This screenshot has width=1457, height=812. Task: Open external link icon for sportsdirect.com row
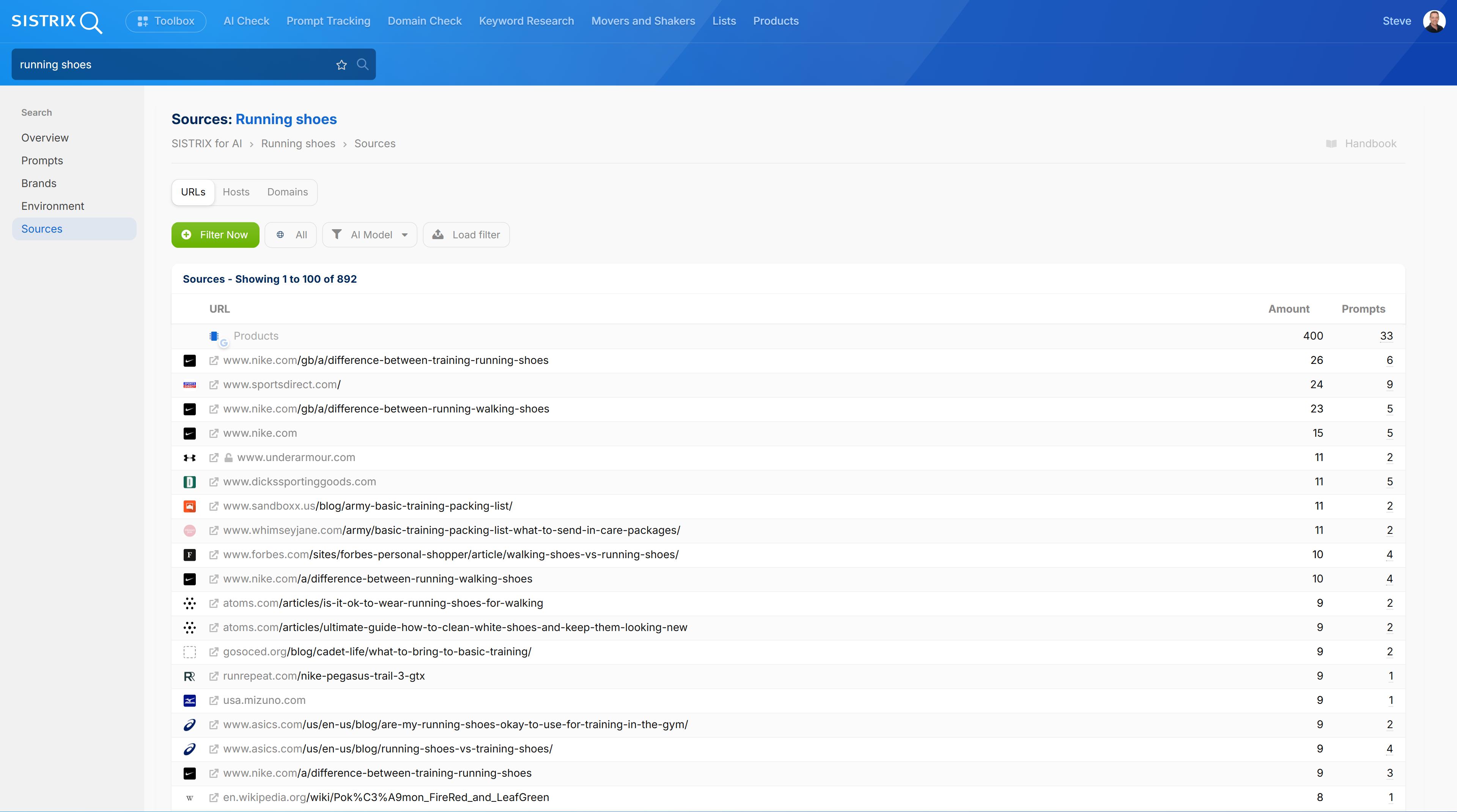coord(214,384)
